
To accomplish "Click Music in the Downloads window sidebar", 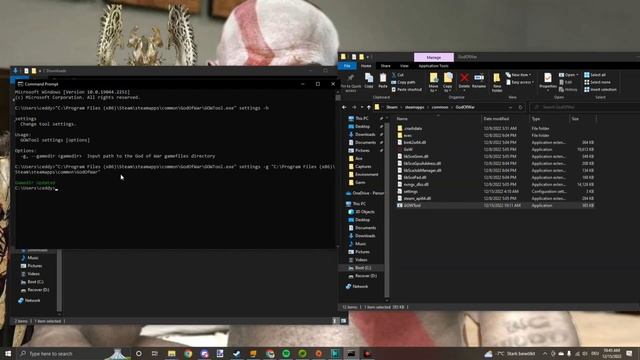I will [33, 258].
